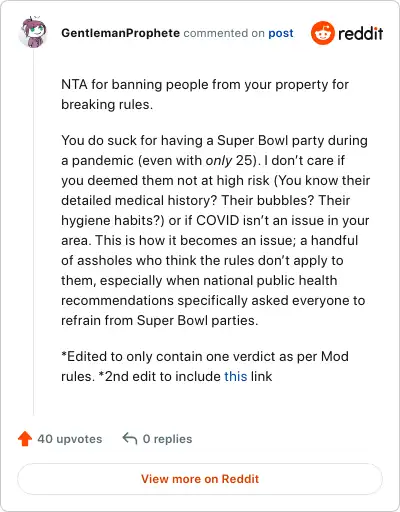
Task: Click the "*Edited to only contain one verdict" line
Action: [205, 356]
